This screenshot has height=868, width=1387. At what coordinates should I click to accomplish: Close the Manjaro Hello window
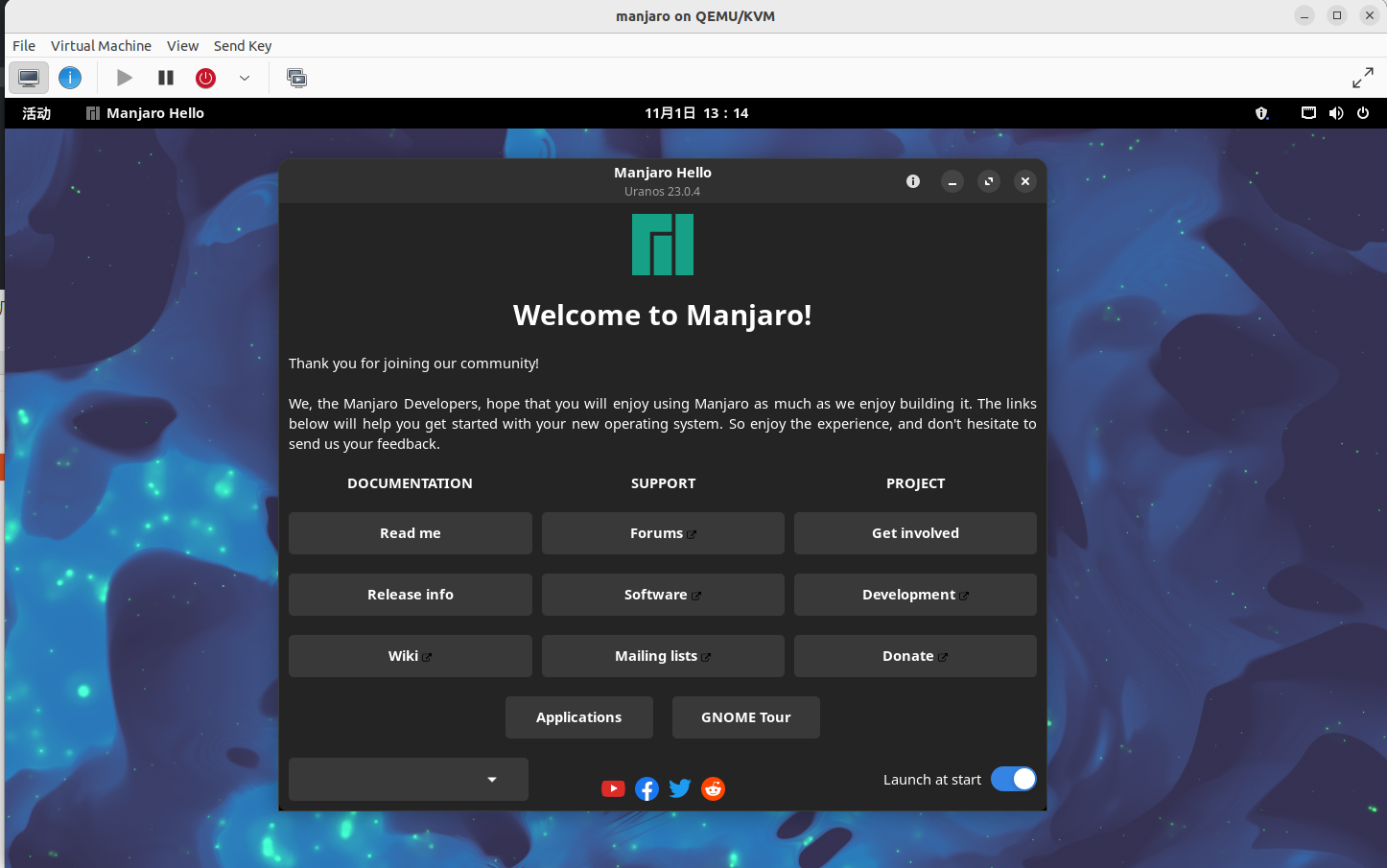[1025, 181]
